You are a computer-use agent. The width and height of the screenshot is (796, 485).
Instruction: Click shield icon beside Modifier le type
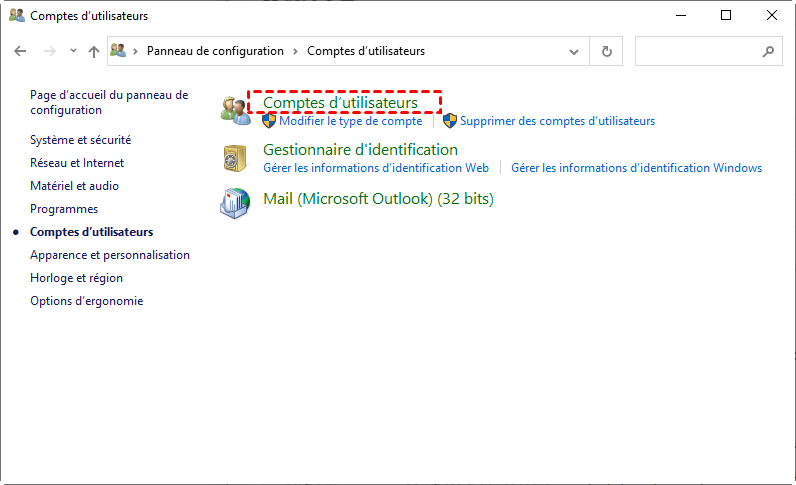(269, 121)
